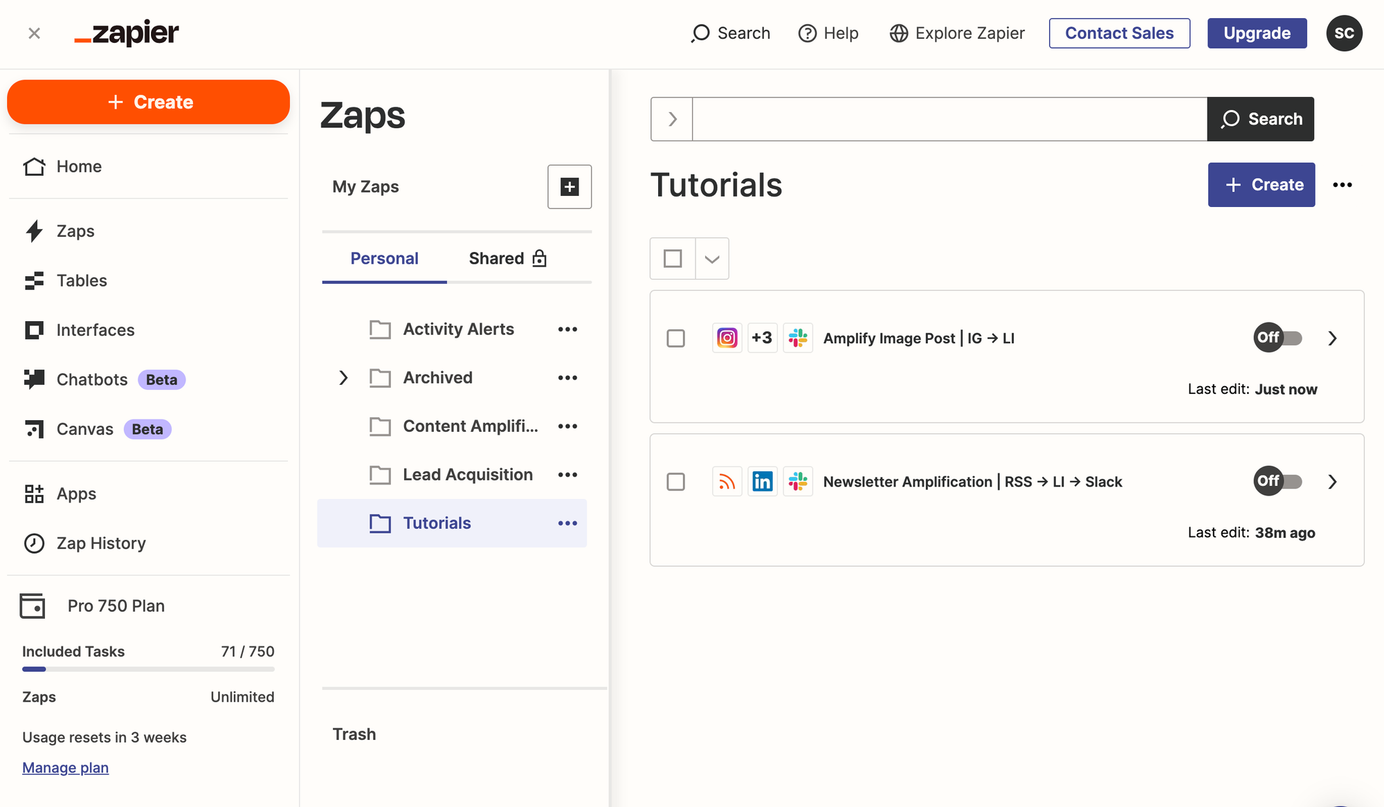The width and height of the screenshot is (1384, 807).
Task: Turn on the Amplify Image Post Zap
Action: [1277, 337]
